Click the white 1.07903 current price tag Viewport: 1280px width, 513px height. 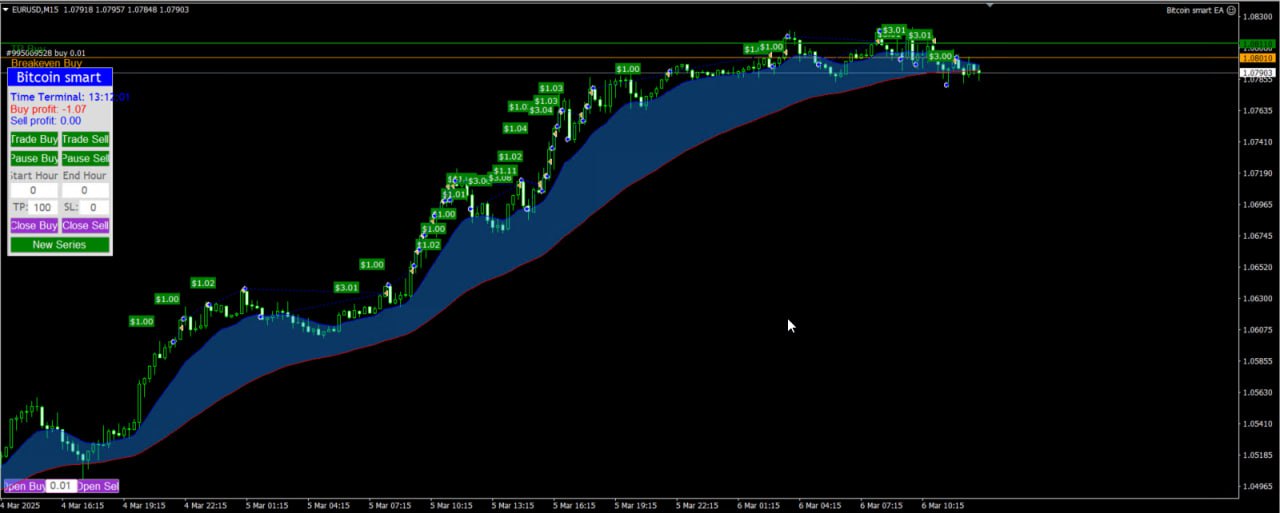[x=1256, y=73]
